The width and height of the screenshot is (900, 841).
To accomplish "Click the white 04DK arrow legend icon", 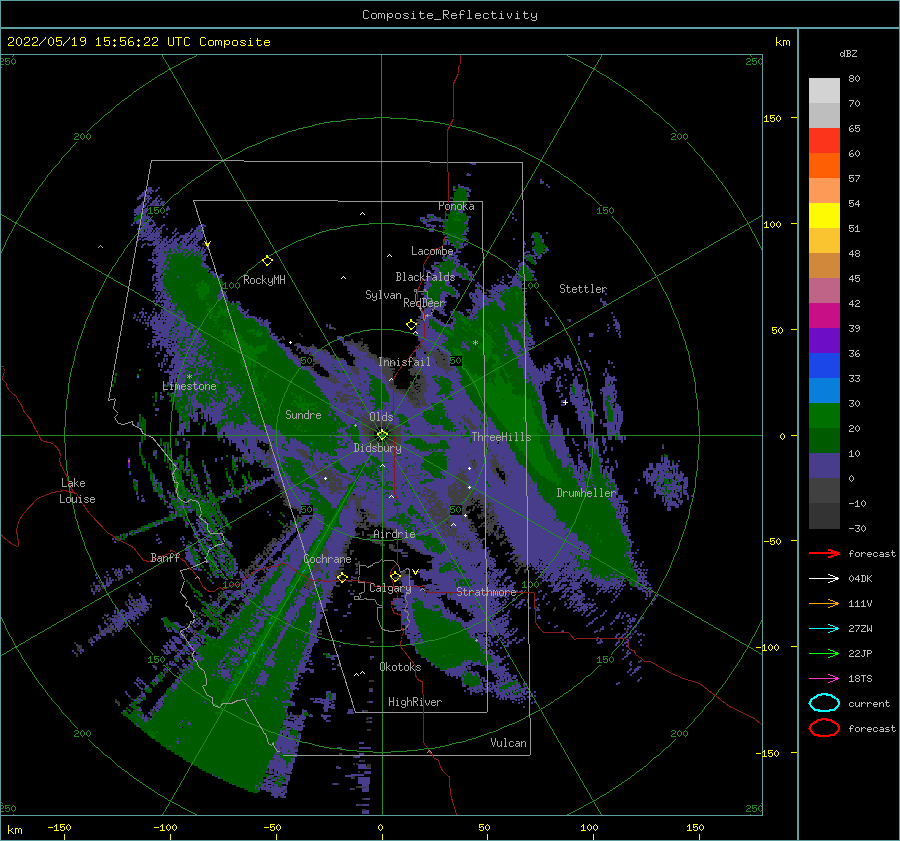I will point(824,579).
